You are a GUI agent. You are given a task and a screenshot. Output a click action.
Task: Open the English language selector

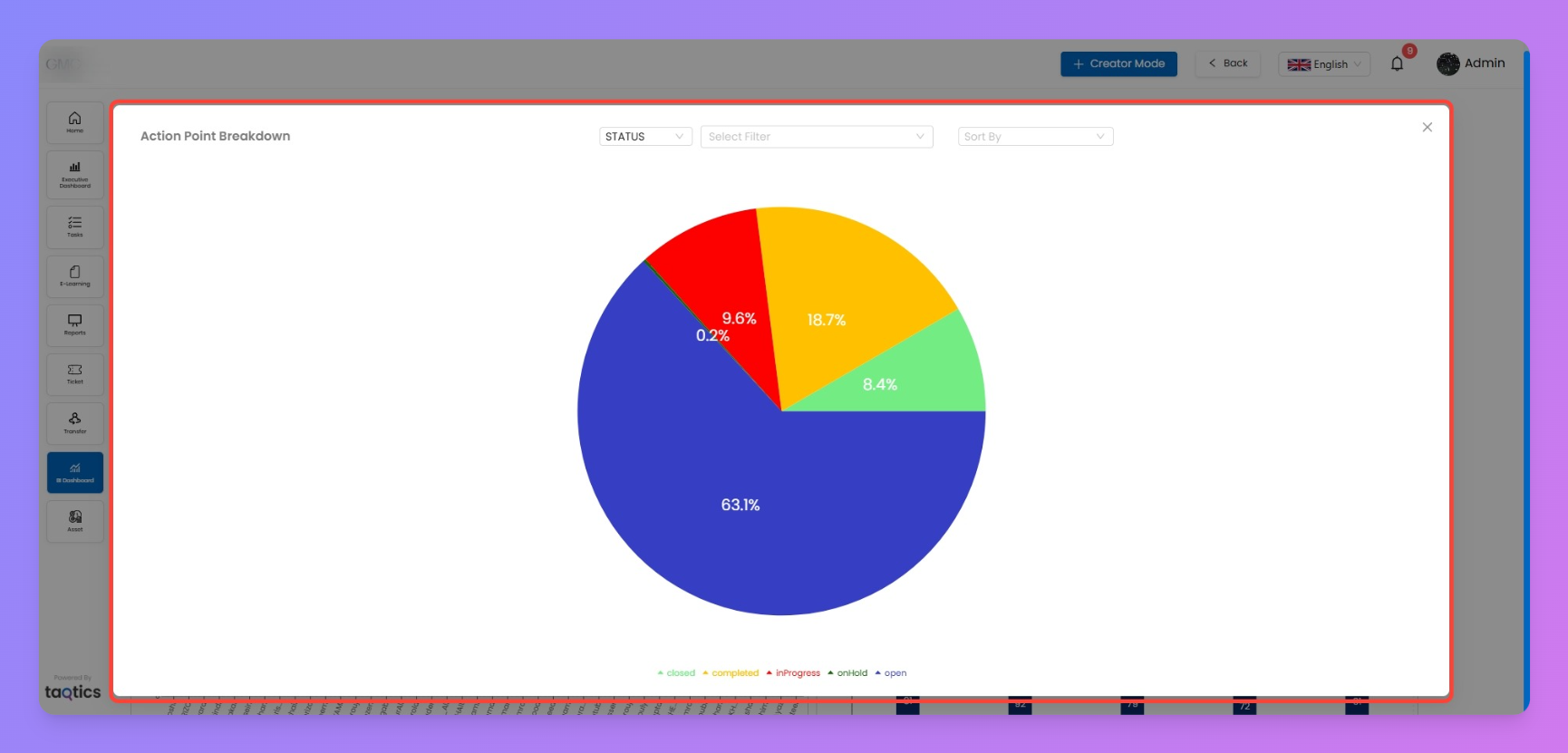1324,64
